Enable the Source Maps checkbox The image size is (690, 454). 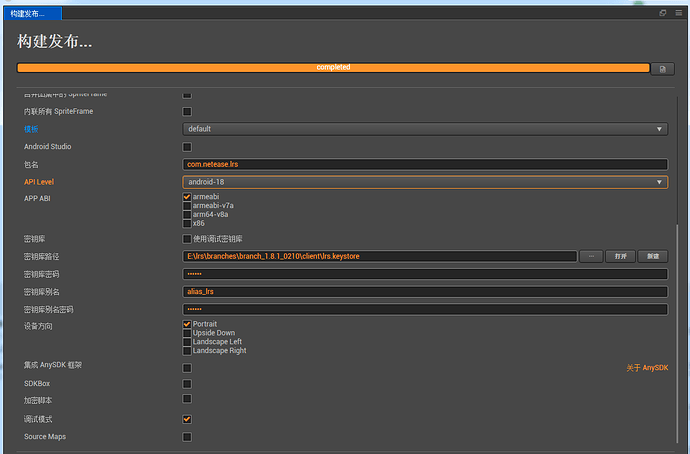click(187, 437)
